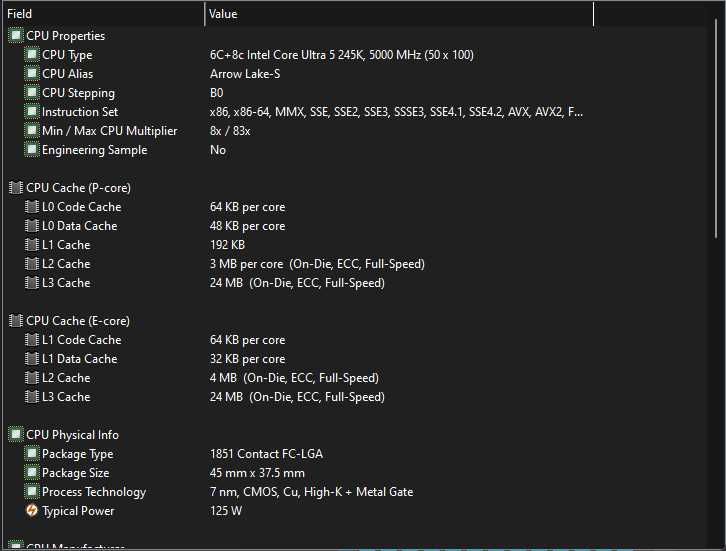Click the CPU Cache (E-core) group icon
This screenshot has height=551, width=726.
point(16,320)
